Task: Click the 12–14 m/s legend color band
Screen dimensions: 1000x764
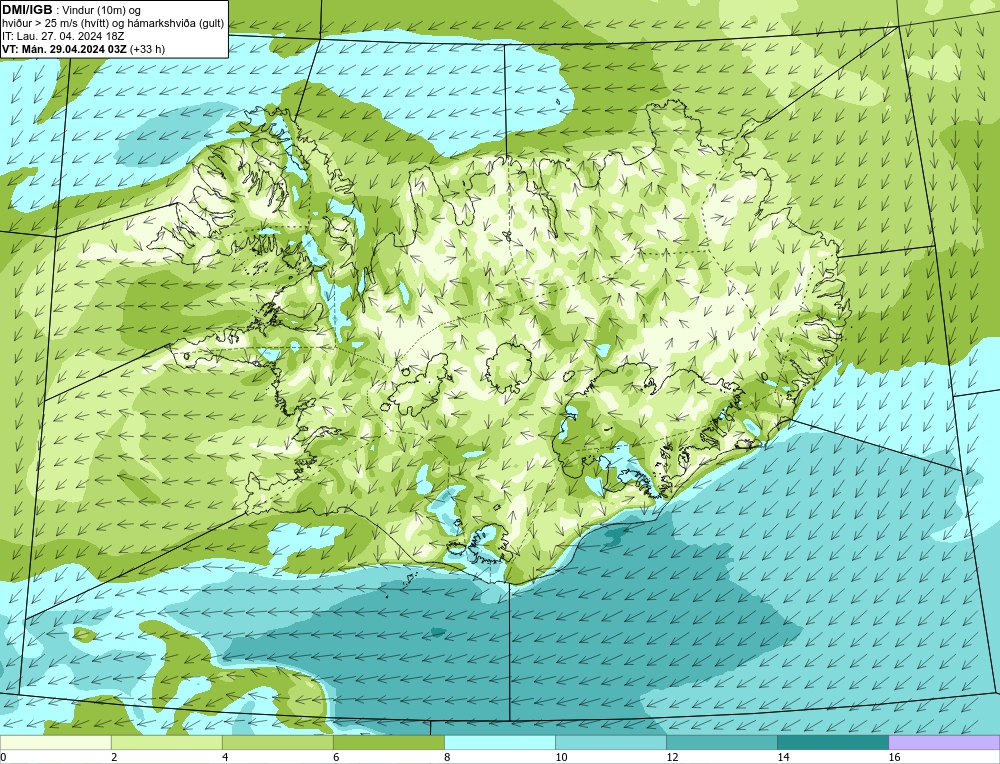Action: (721, 742)
